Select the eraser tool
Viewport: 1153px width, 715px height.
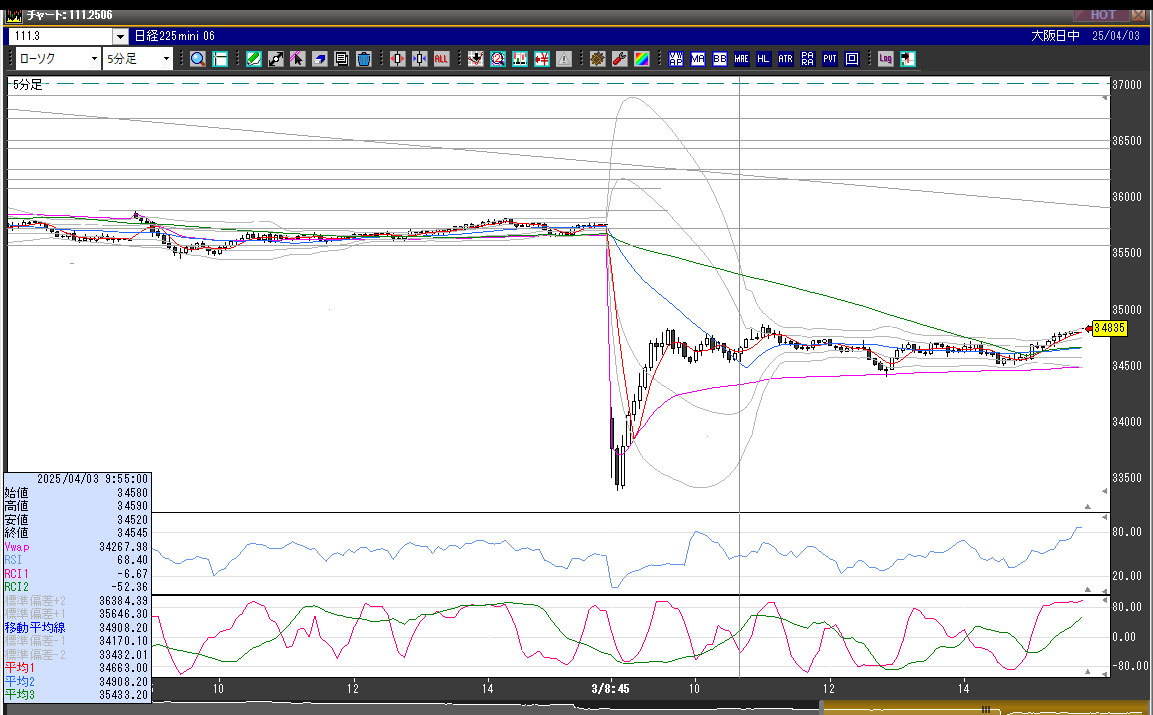(x=319, y=59)
